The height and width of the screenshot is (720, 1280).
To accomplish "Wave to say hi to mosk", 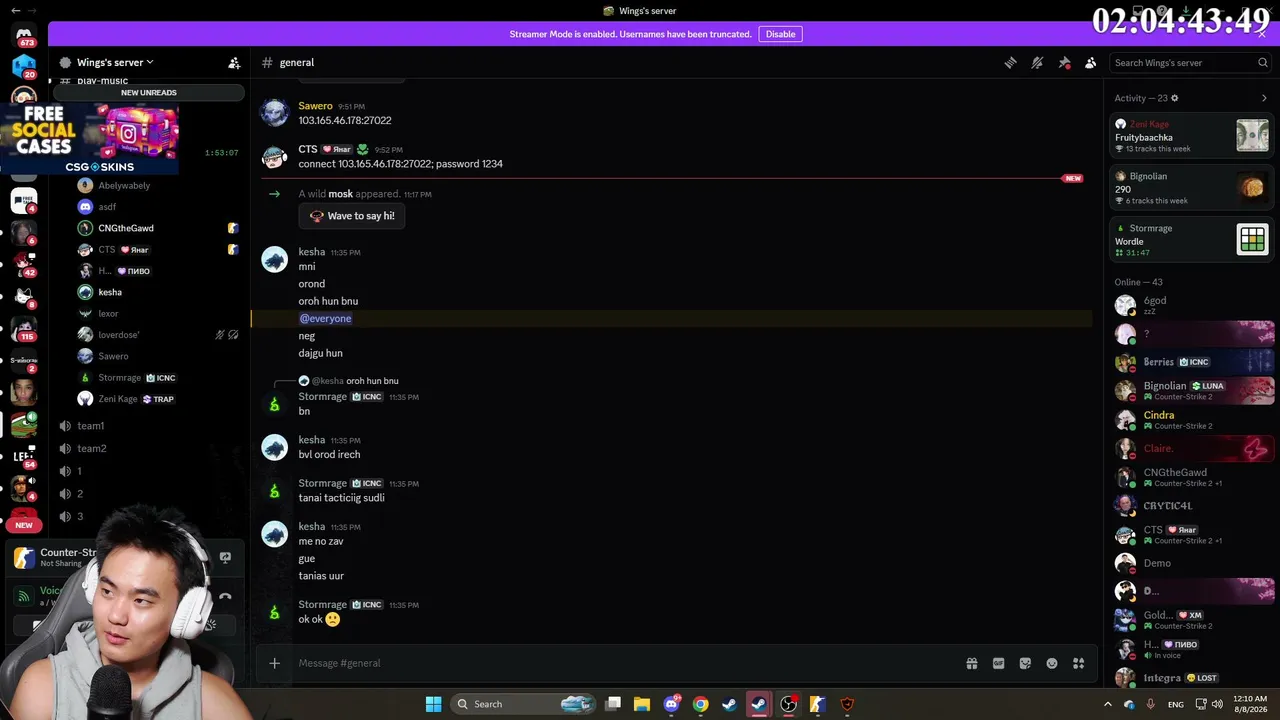I will tap(352, 216).
